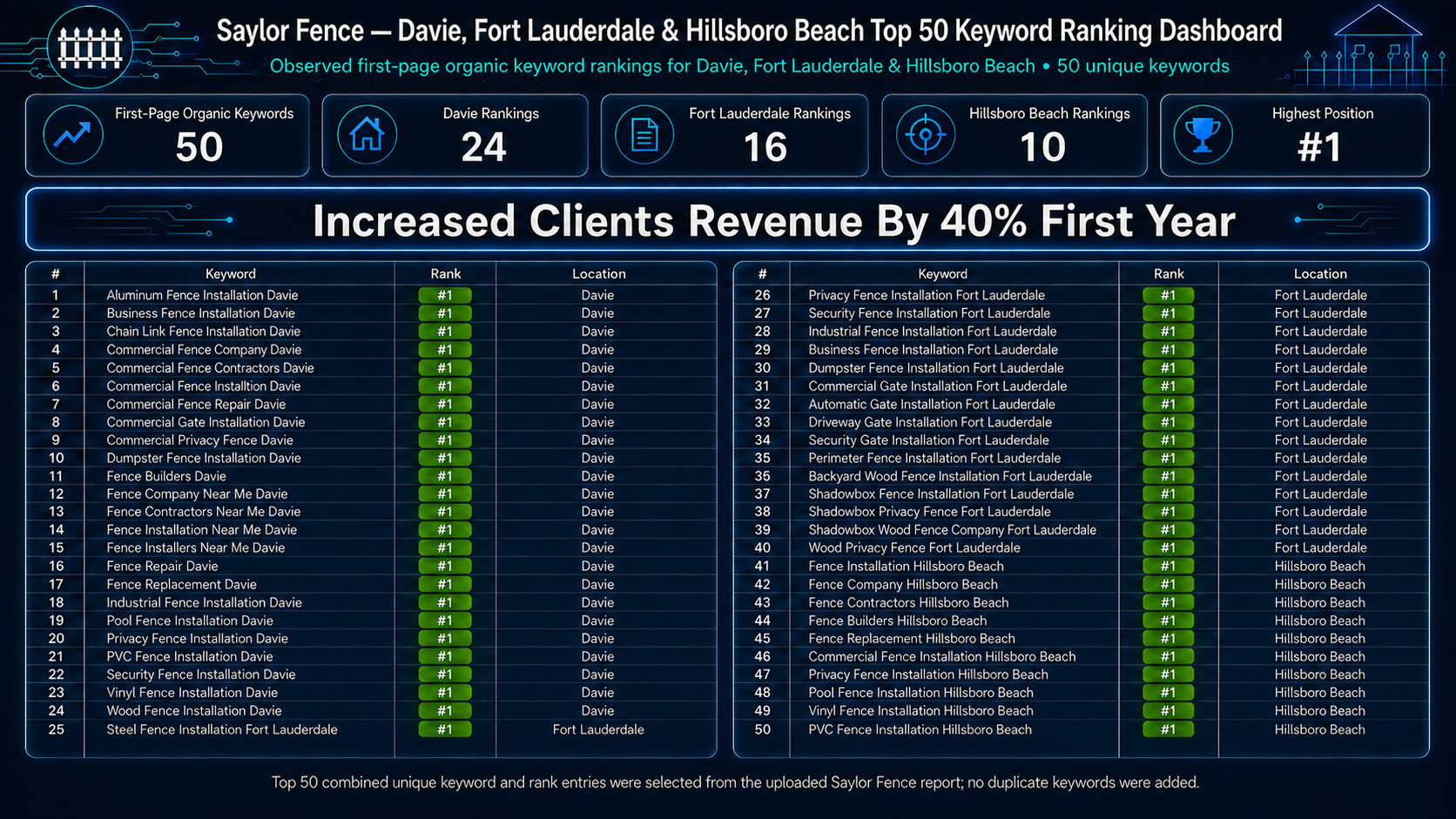Screen dimensions: 1456x819
Task: Click the Hillsboro Beach Rankings value 10
Action: point(1042,147)
